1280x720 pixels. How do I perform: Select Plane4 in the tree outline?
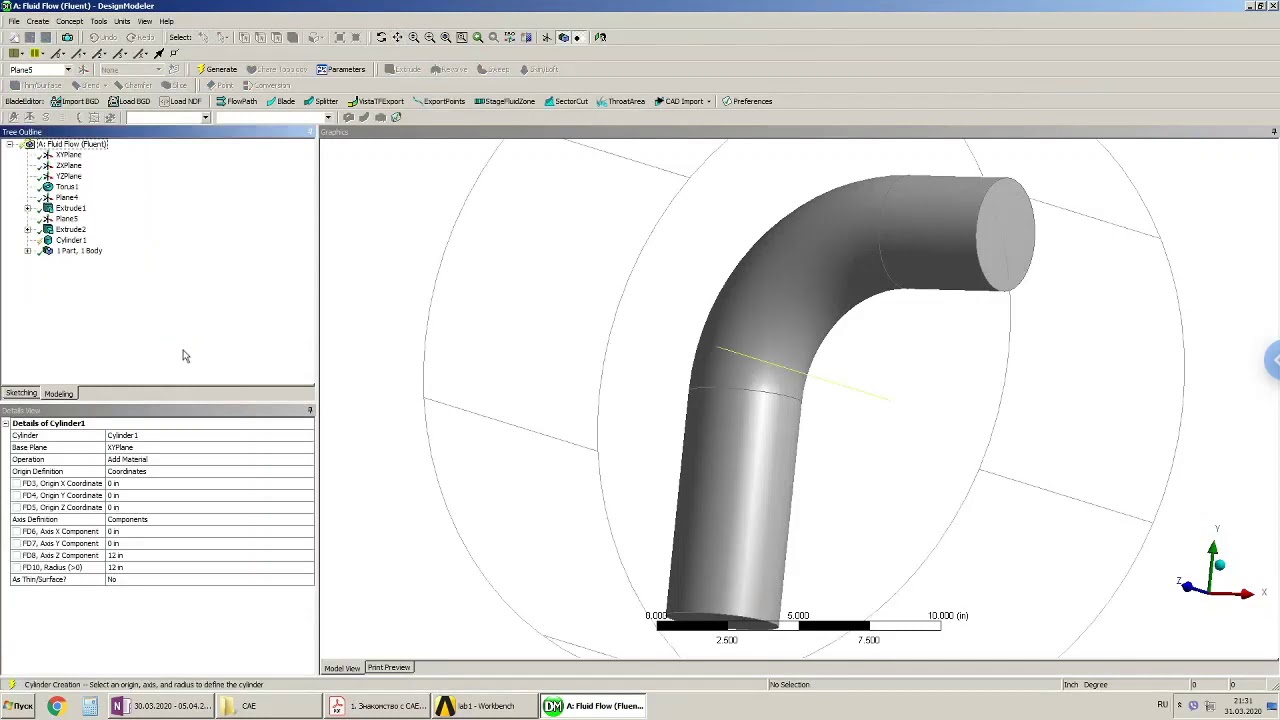click(67, 198)
